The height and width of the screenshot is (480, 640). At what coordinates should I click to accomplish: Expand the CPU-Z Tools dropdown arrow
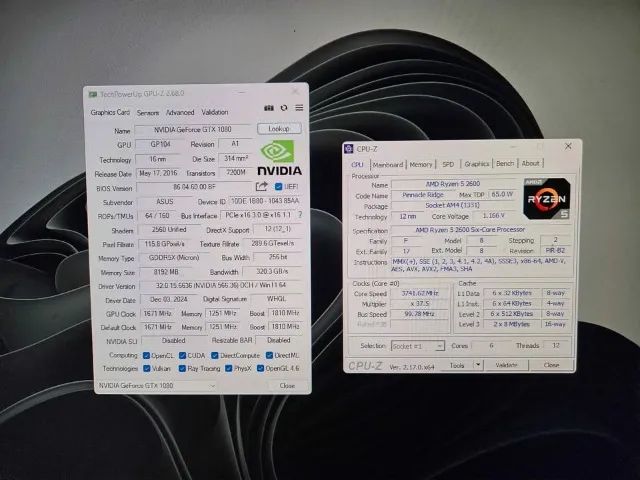tap(478, 364)
